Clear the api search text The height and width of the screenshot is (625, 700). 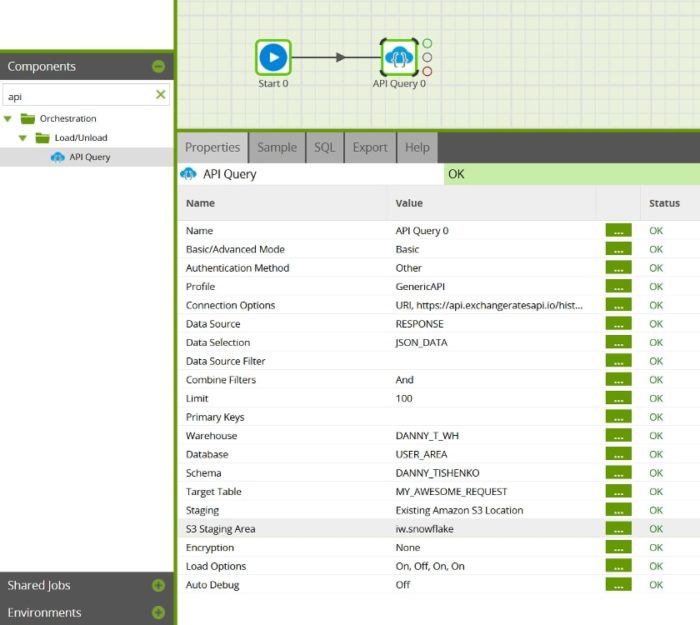tap(161, 95)
